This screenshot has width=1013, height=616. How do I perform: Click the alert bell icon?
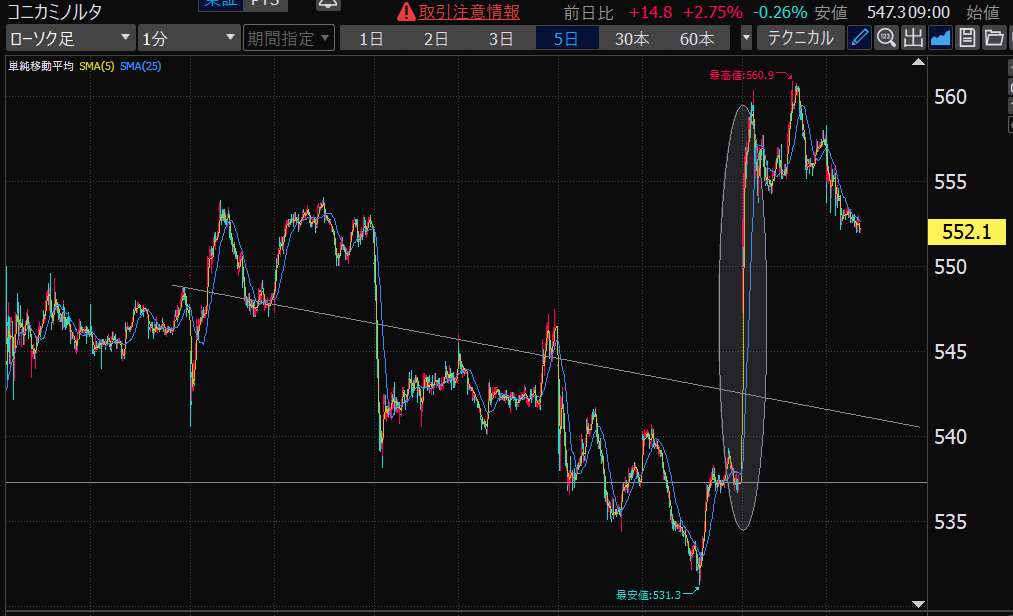pos(328,5)
